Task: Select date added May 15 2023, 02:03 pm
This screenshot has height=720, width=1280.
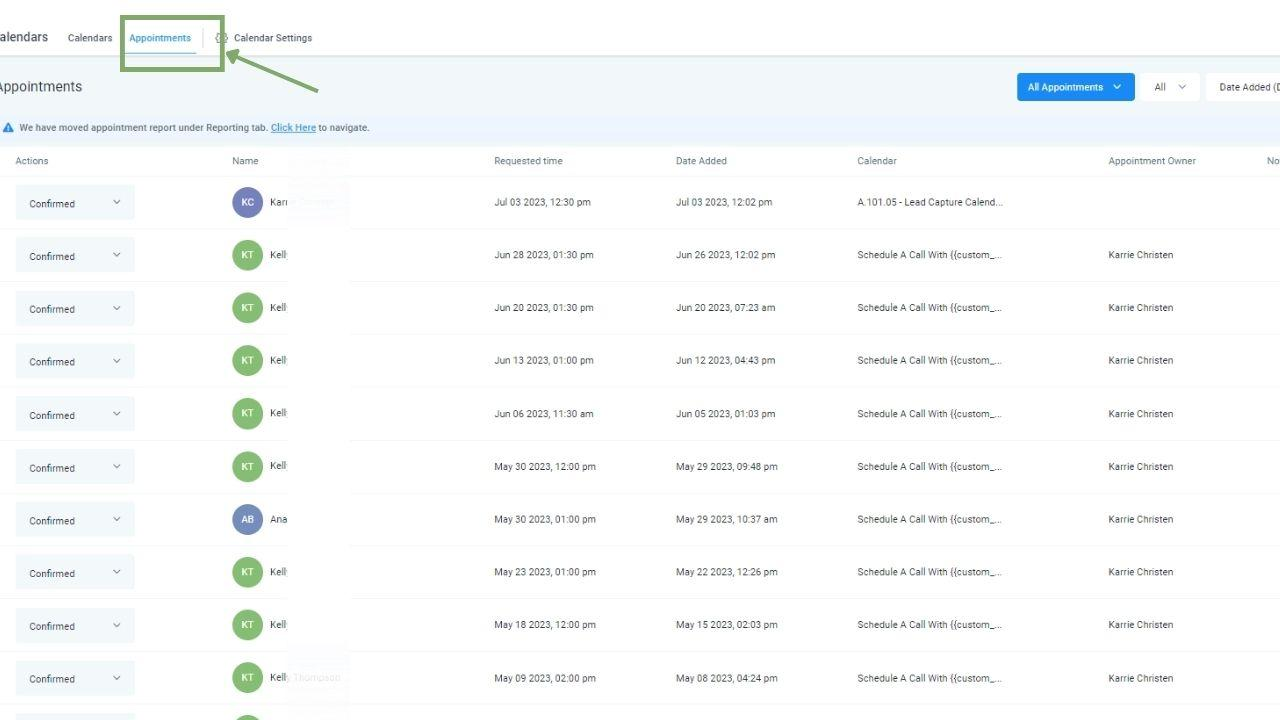Action: (x=727, y=625)
